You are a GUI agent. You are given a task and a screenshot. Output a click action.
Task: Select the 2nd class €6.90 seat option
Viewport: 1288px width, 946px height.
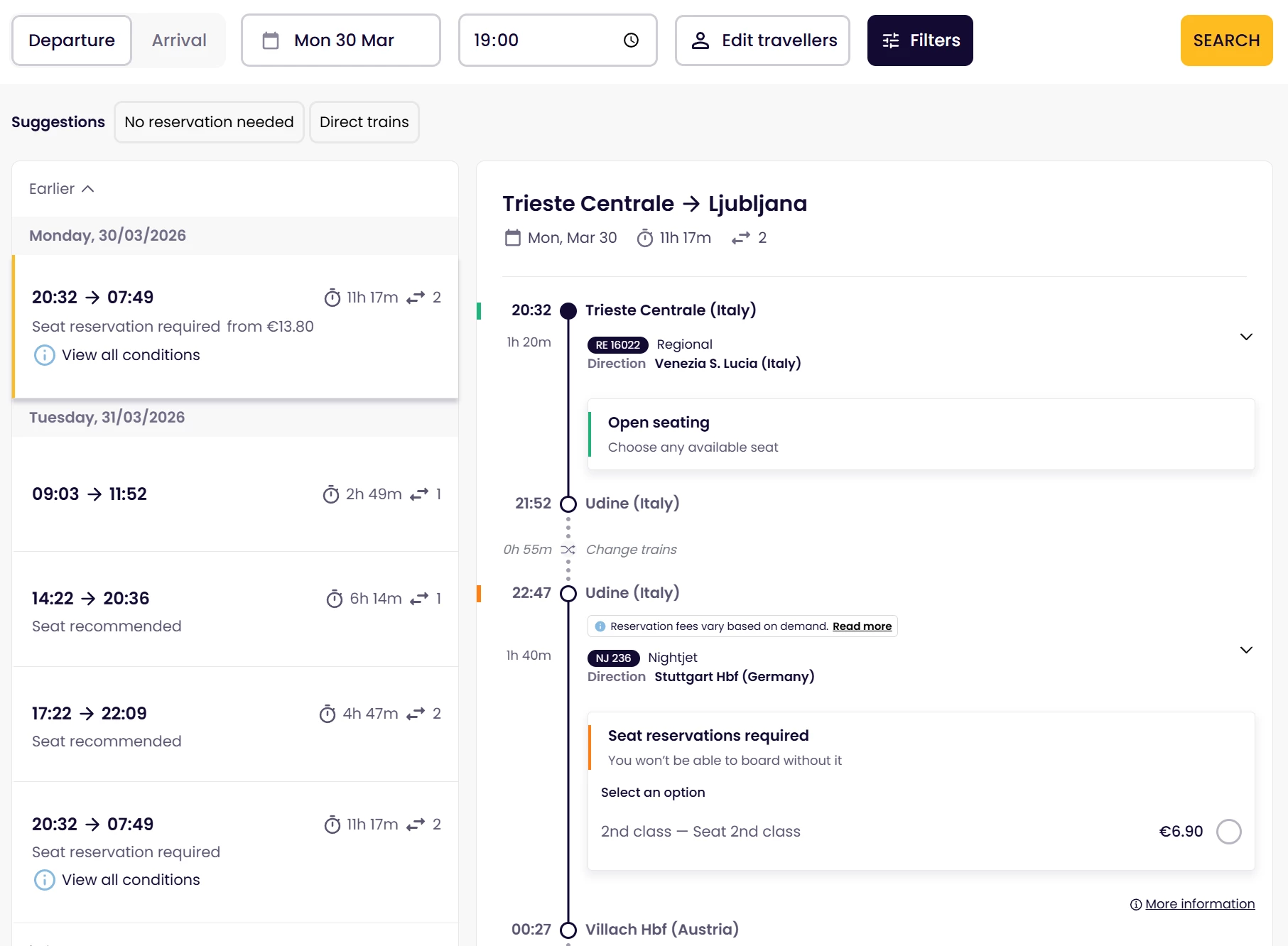(x=1228, y=832)
